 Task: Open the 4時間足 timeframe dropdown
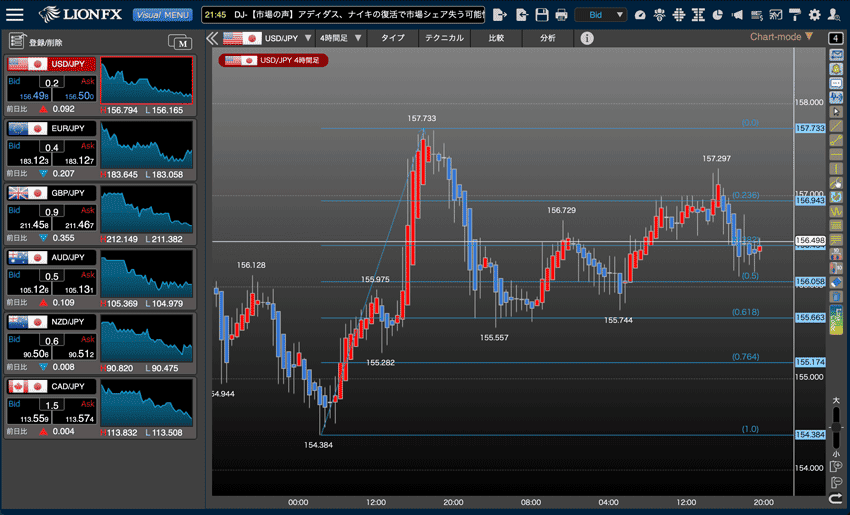click(x=340, y=38)
